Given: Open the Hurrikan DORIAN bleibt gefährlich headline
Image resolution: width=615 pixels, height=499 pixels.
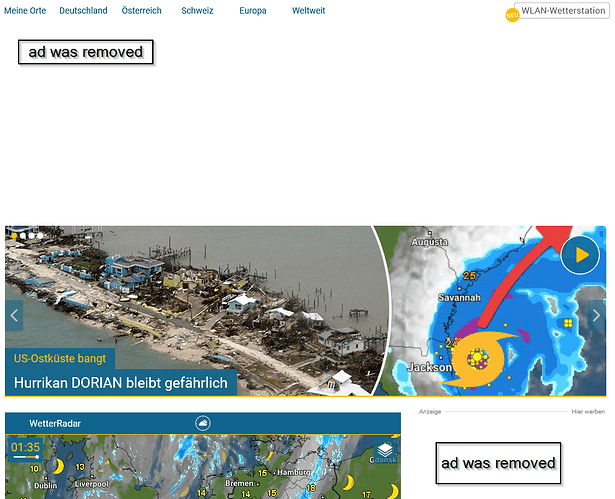Looking at the screenshot, I should click(x=121, y=383).
